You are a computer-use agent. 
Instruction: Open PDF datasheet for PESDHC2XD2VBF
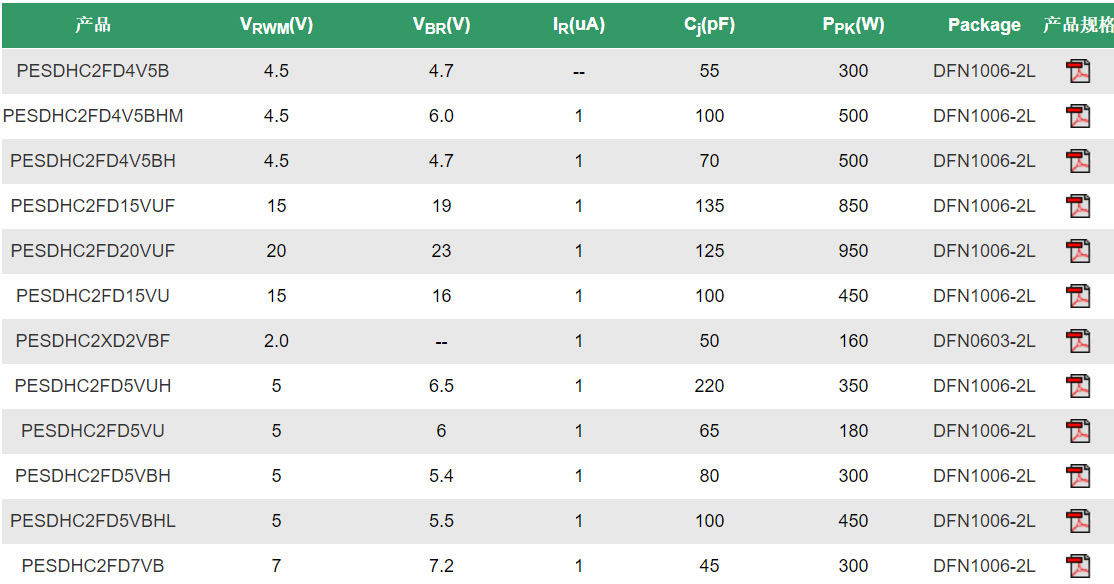click(x=1078, y=341)
